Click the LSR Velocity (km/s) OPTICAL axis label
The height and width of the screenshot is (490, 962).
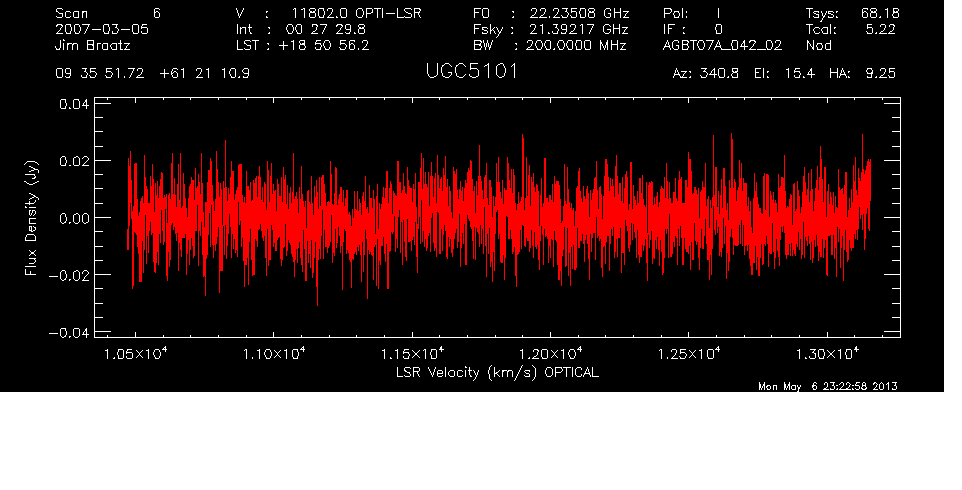(499, 371)
